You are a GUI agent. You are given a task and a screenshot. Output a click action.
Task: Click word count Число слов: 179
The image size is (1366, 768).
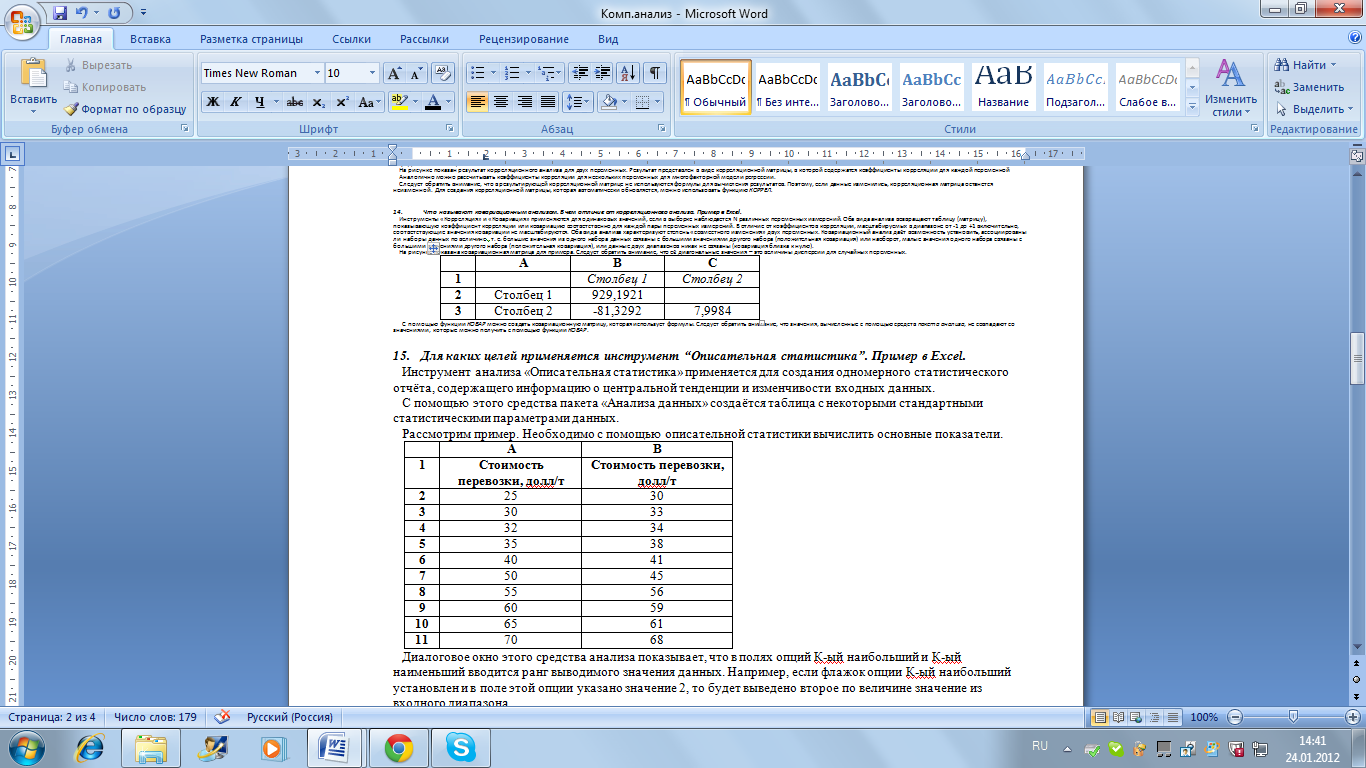point(155,717)
